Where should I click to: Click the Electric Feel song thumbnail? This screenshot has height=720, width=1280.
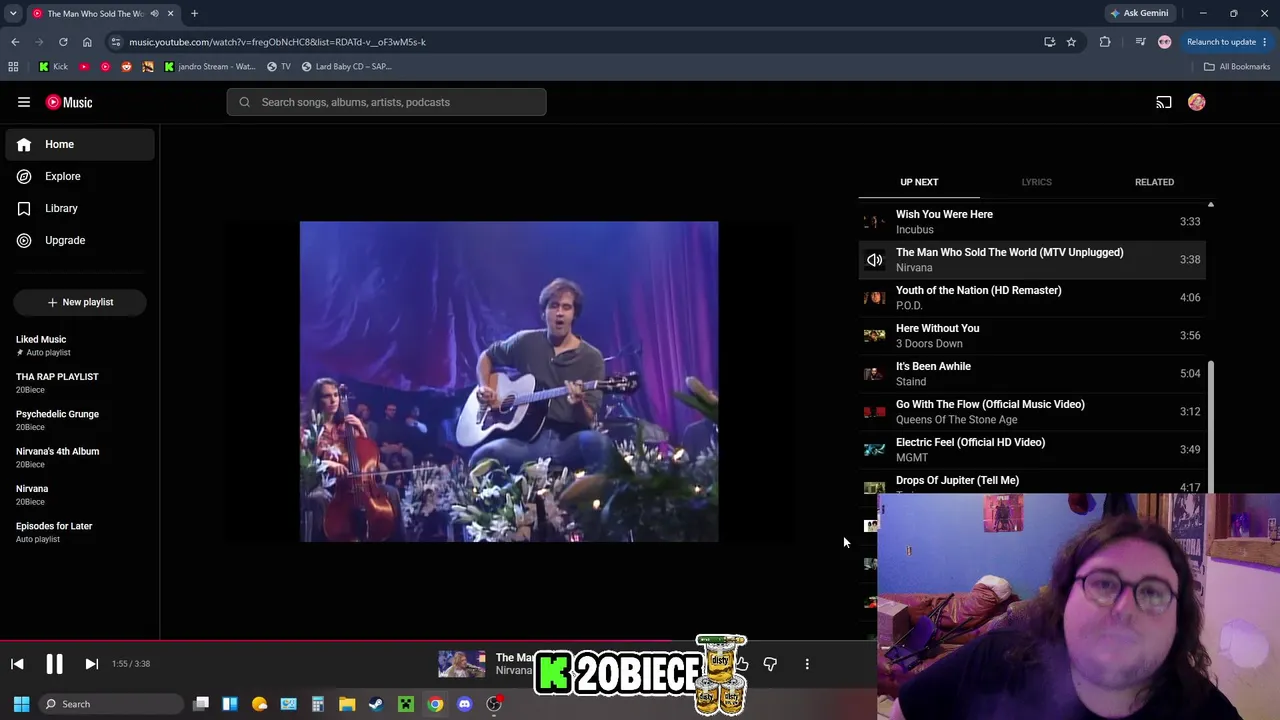(874, 450)
